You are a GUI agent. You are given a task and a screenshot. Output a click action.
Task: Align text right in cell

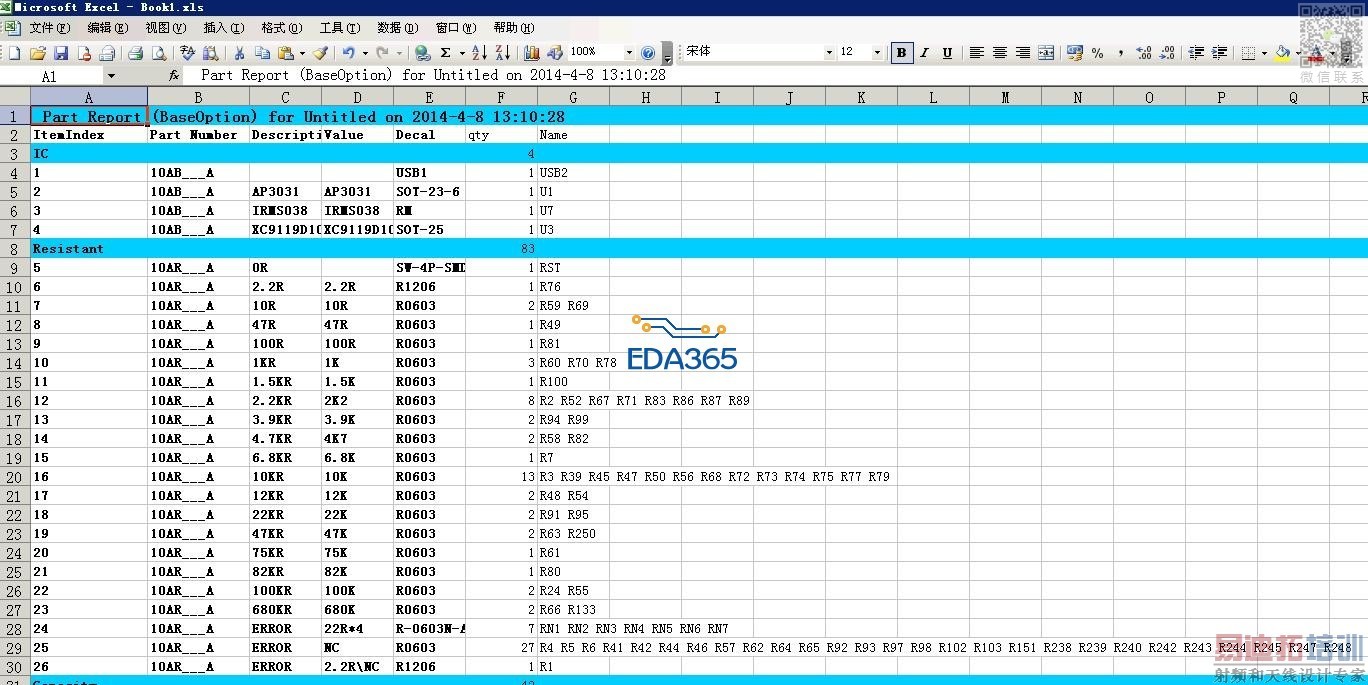point(1022,52)
